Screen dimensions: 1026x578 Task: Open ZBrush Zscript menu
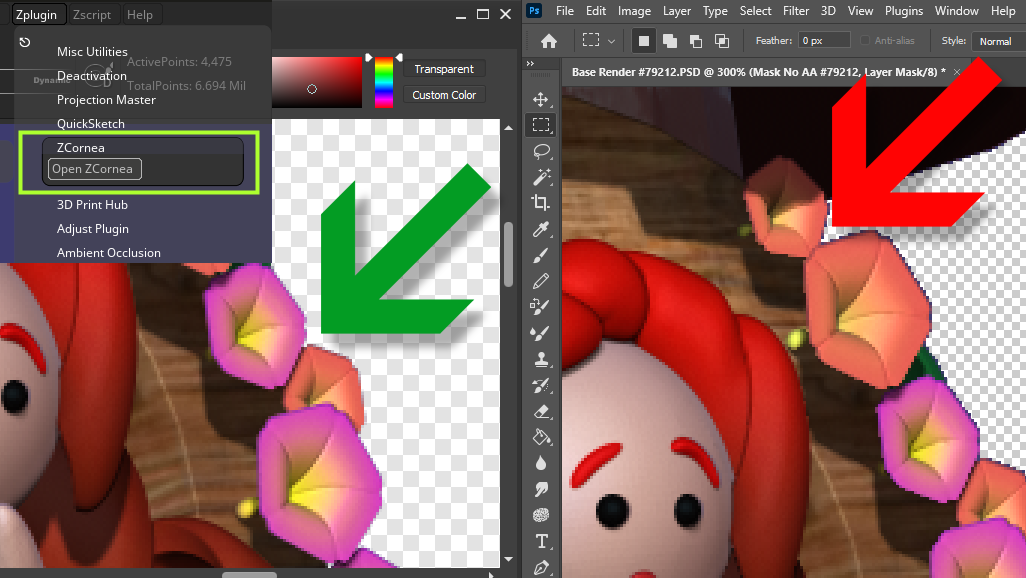(x=92, y=14)
